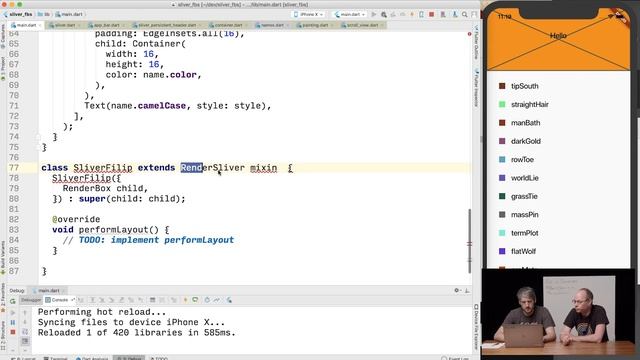
Task: Select the Debugger tab in the Debug panel
Action: click(31, 300)
